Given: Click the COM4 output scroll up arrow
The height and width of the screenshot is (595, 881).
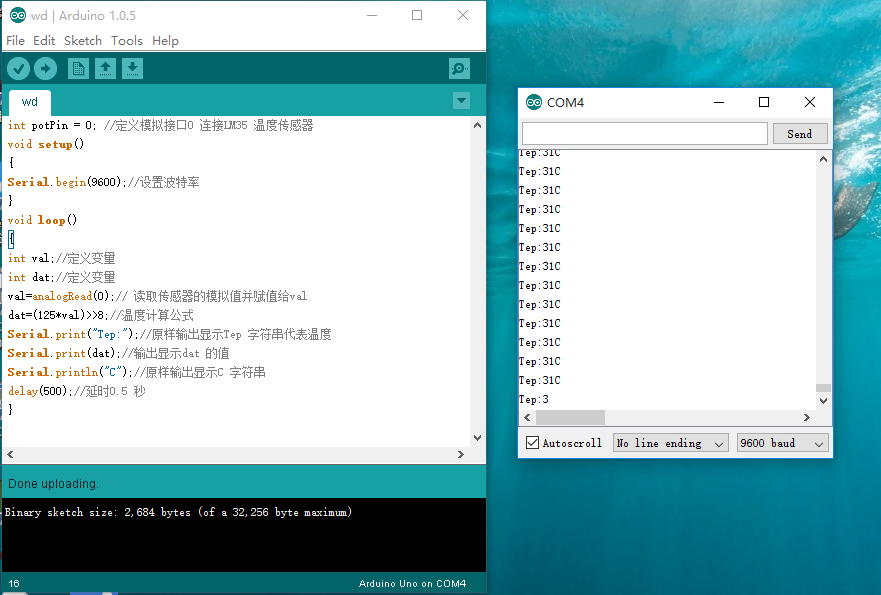Looking at the screenshot, I should click(x=823, y=159).
